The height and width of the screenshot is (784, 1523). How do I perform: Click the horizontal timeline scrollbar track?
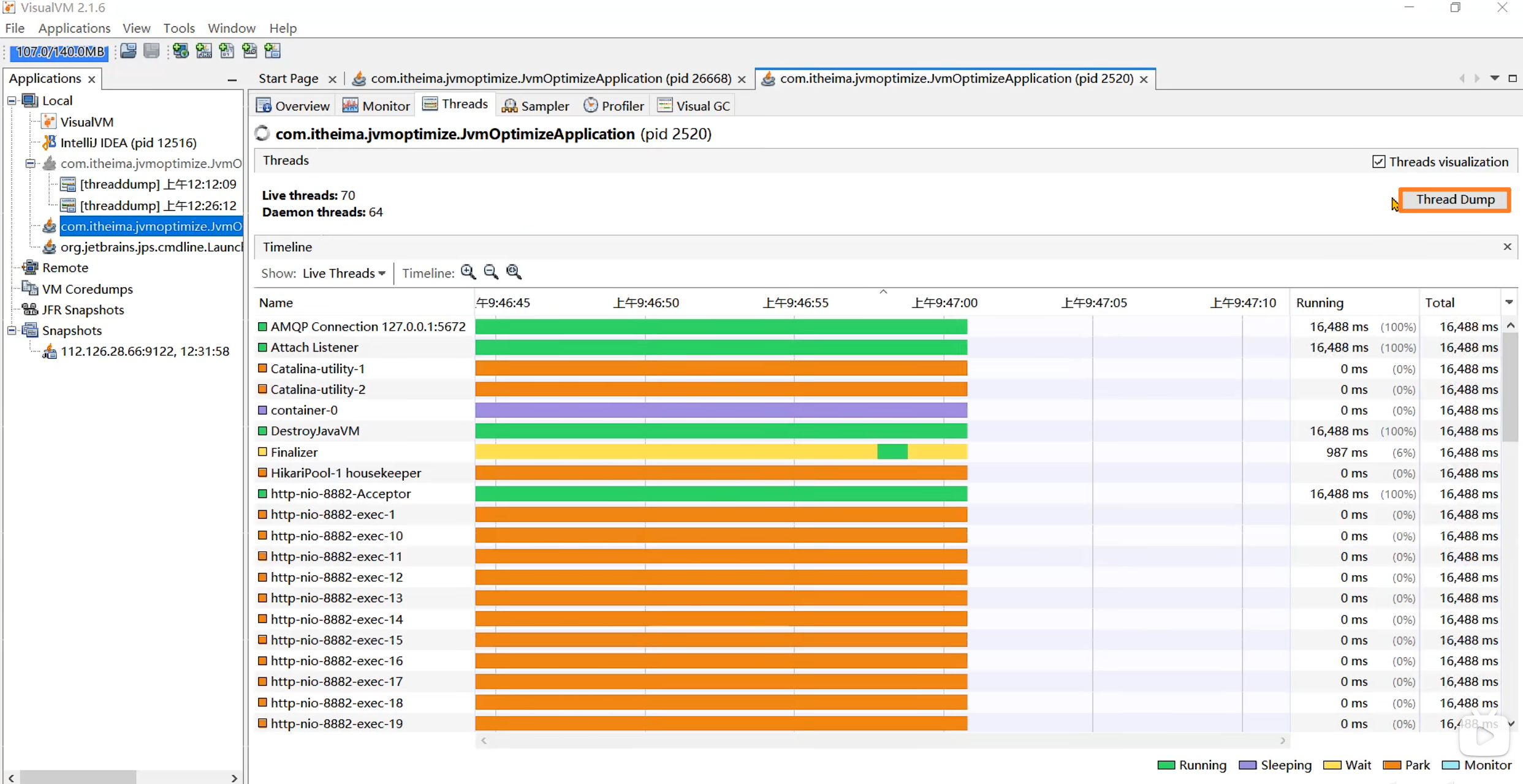(883, 741)
